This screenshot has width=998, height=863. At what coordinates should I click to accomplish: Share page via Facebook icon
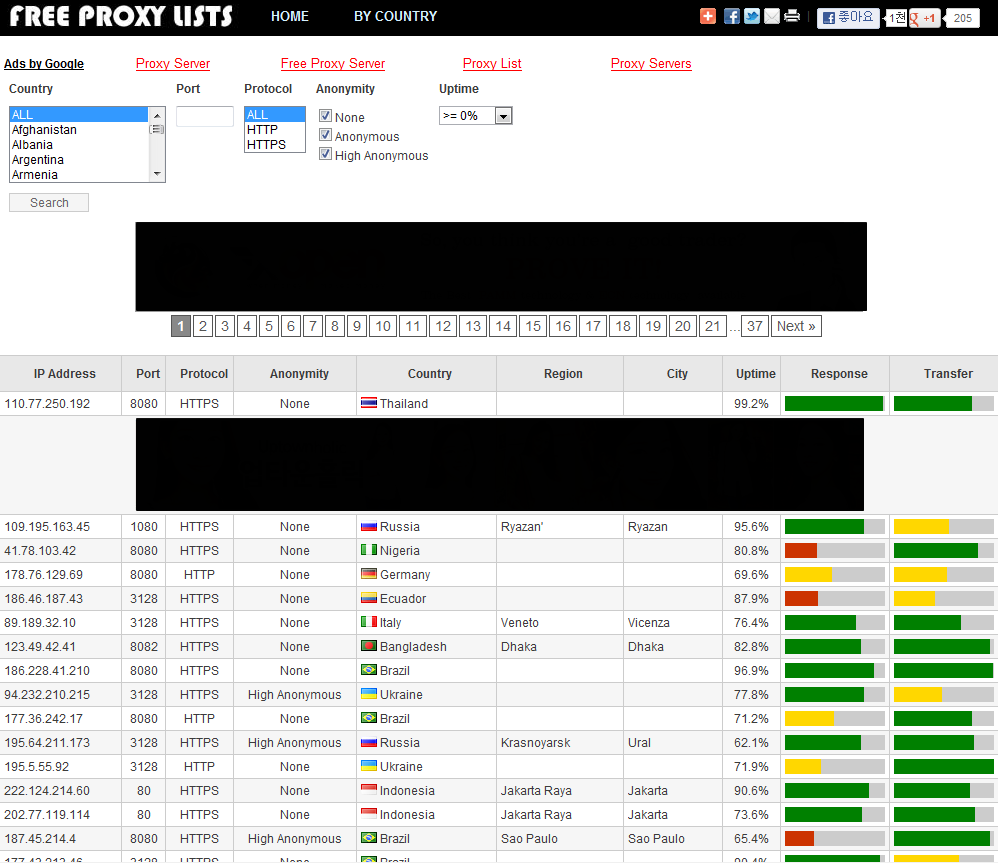pos(731,16)
